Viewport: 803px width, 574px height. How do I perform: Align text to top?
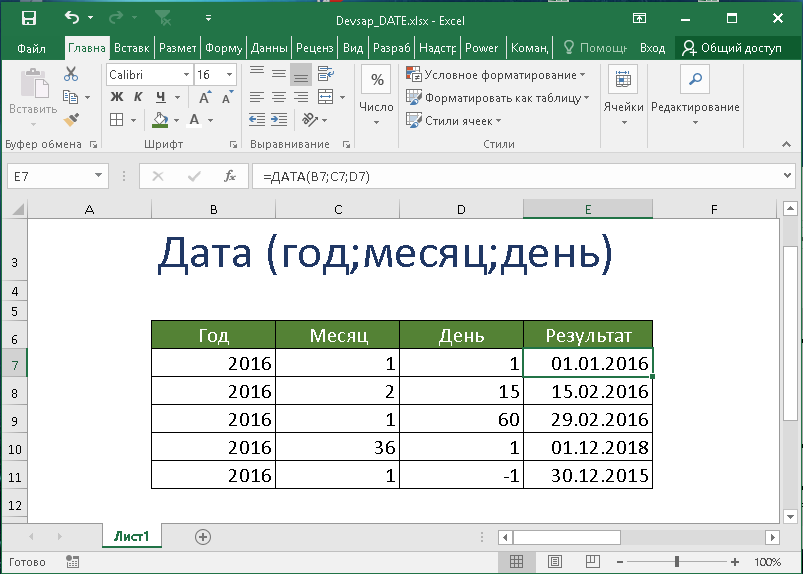click(257, 74)
